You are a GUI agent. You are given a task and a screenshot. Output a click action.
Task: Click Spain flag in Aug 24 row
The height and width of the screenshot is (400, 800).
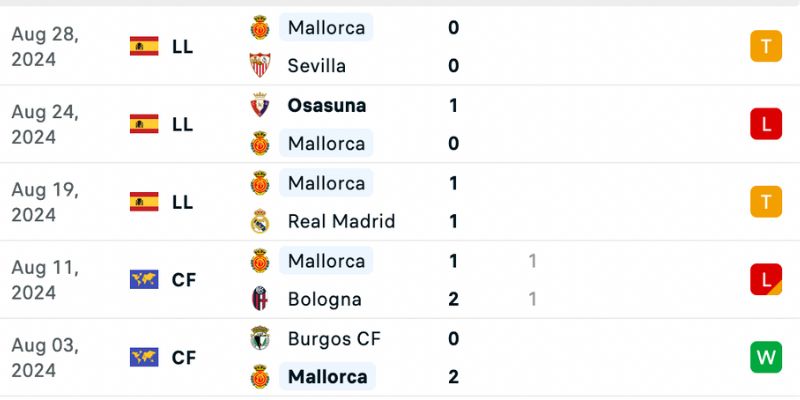(144, 124)
